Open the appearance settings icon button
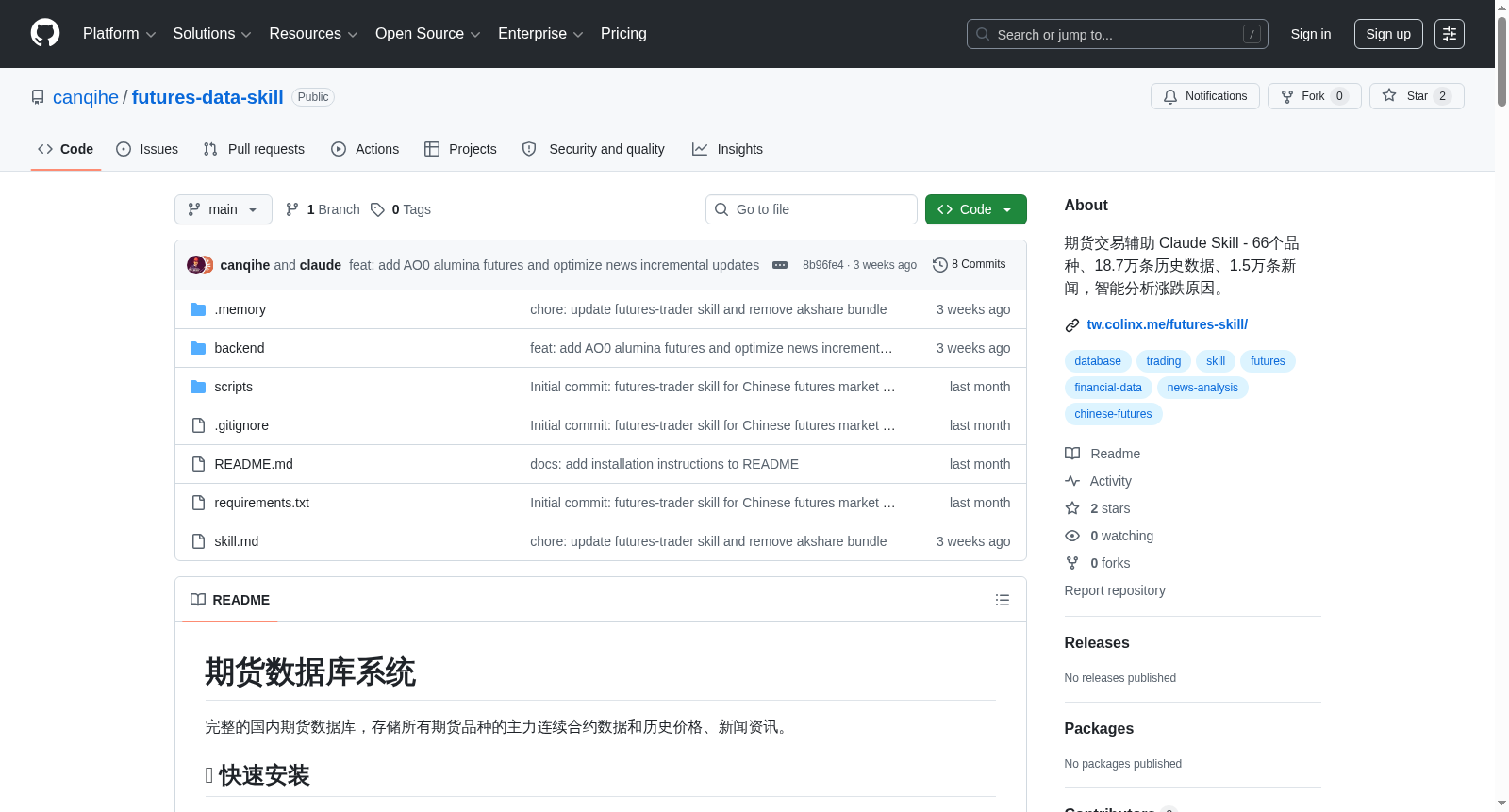The width and height of the screenshot is (1509, 812). [1450, 34]
